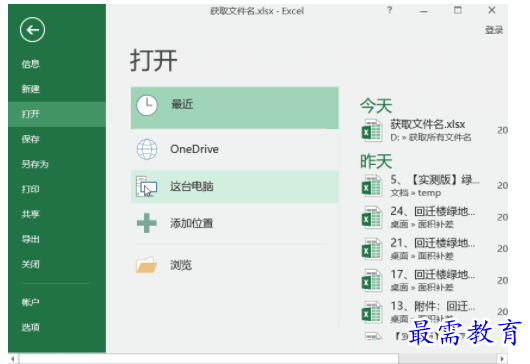Click the Excel icon of file 5、【实测版】
Image resolution: width=530 pixels, height=364 pixels.
tap(372, 186)
